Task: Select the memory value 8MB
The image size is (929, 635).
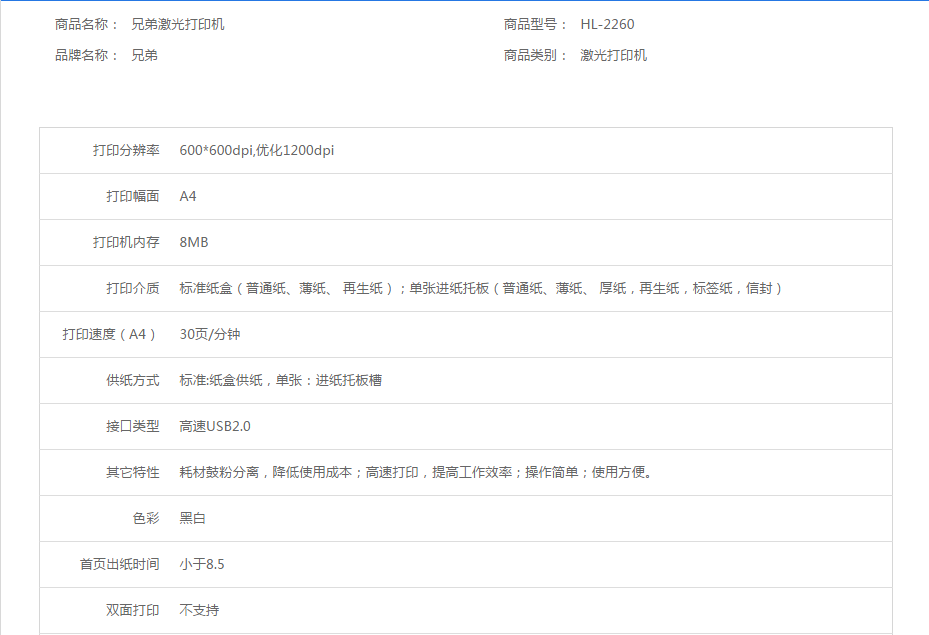Action: (194, 242)
